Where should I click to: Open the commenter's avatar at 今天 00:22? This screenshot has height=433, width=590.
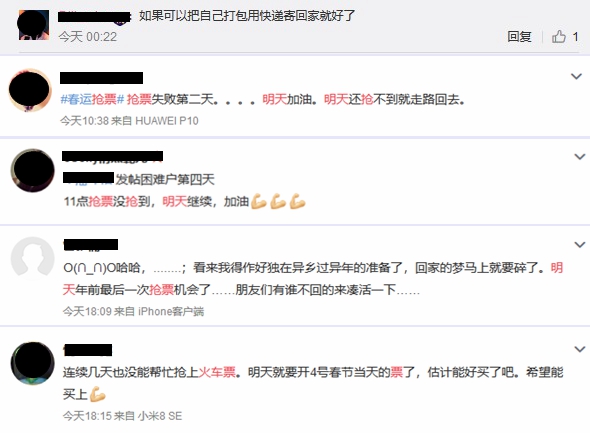pyautogui.click(x=34, y=25)
